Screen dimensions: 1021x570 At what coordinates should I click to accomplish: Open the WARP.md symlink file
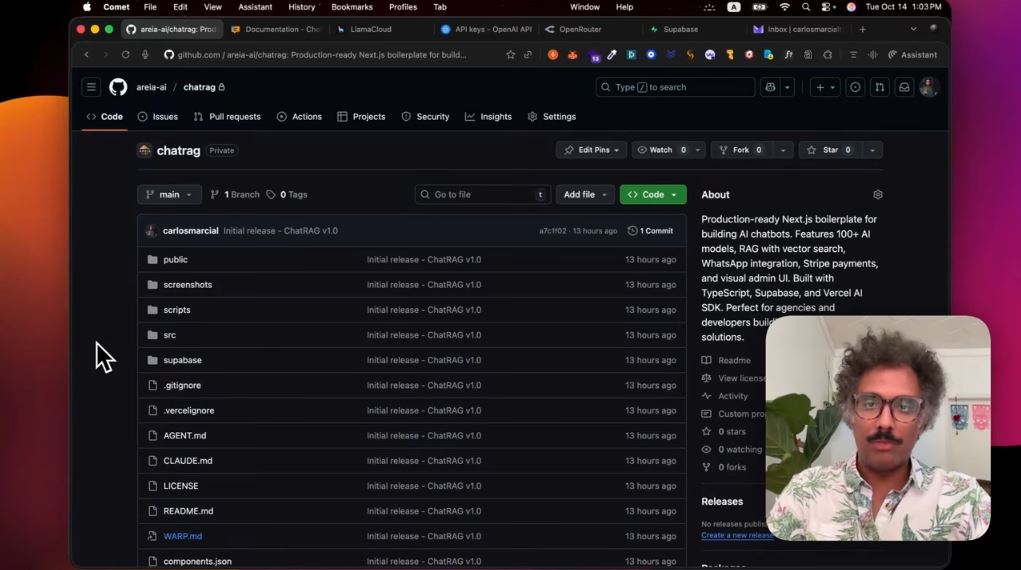182,536
